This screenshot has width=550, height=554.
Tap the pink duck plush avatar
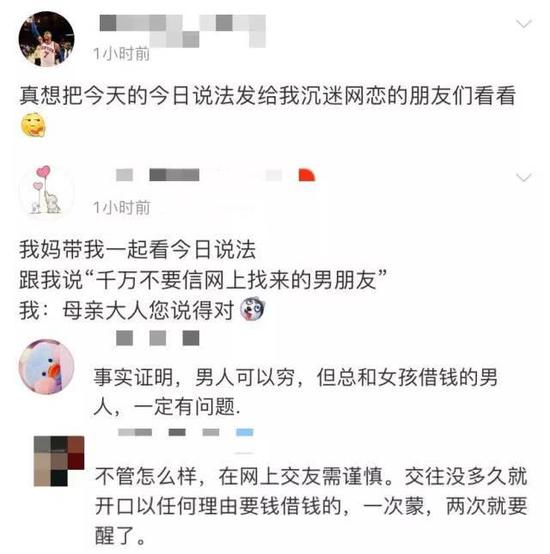pyautogui.click(x=46, y=367)
